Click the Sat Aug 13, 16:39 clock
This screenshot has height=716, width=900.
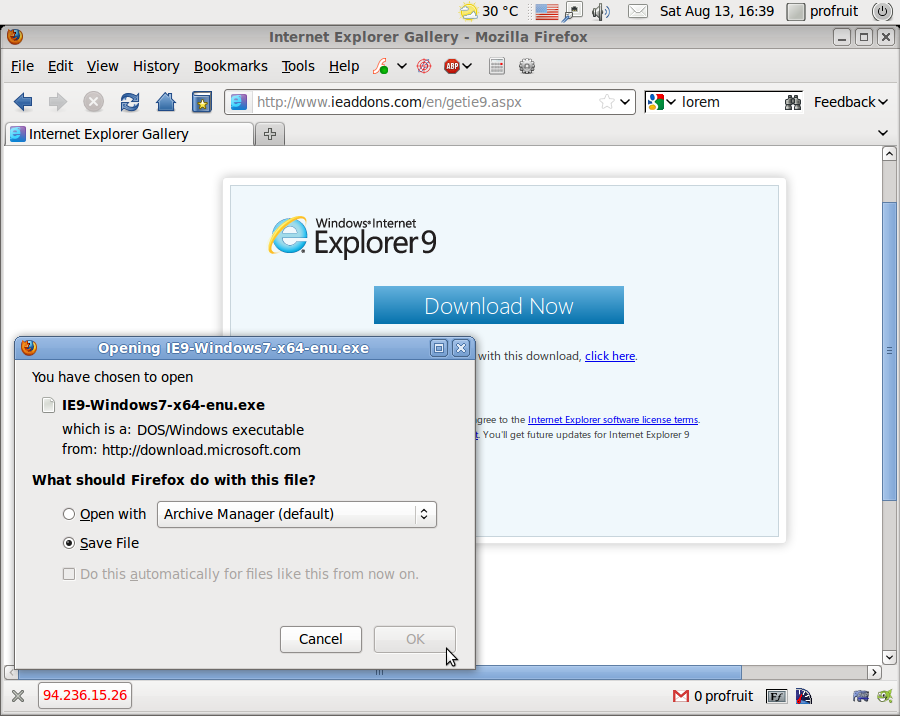pos(716,11)
